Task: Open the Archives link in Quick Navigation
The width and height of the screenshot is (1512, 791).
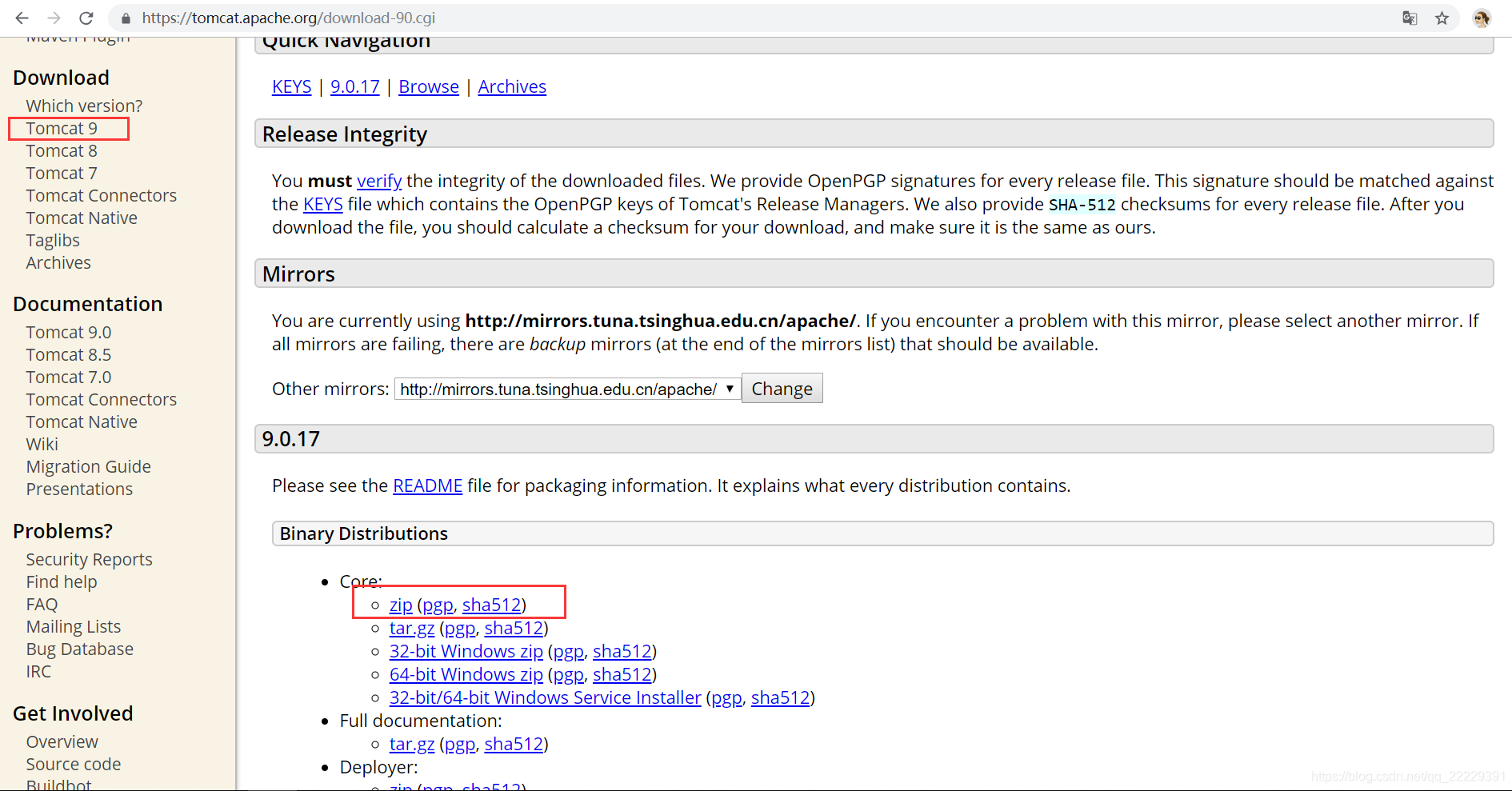Action: [512, 86]
